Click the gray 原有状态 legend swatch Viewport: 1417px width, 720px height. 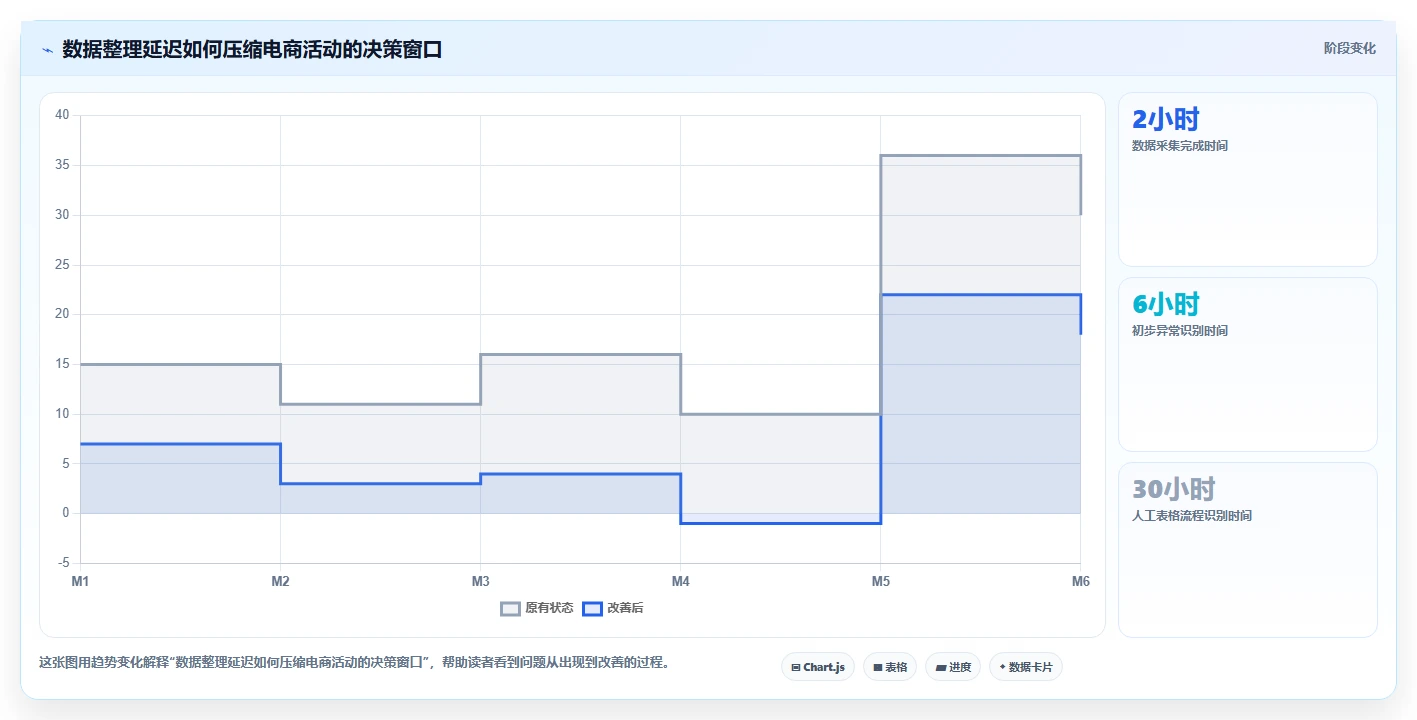point(511,608)
